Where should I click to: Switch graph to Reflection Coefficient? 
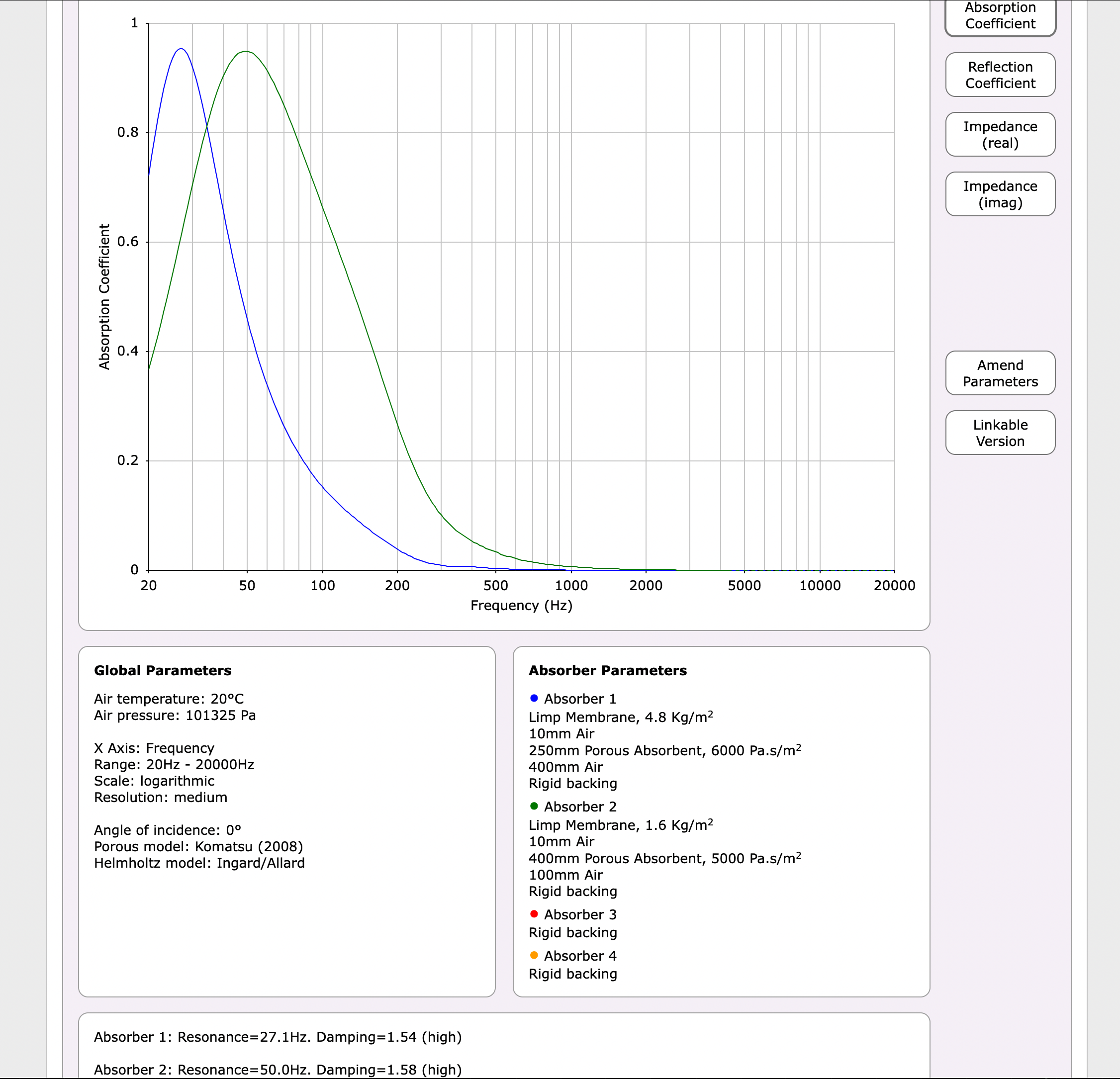(1000, 75)
